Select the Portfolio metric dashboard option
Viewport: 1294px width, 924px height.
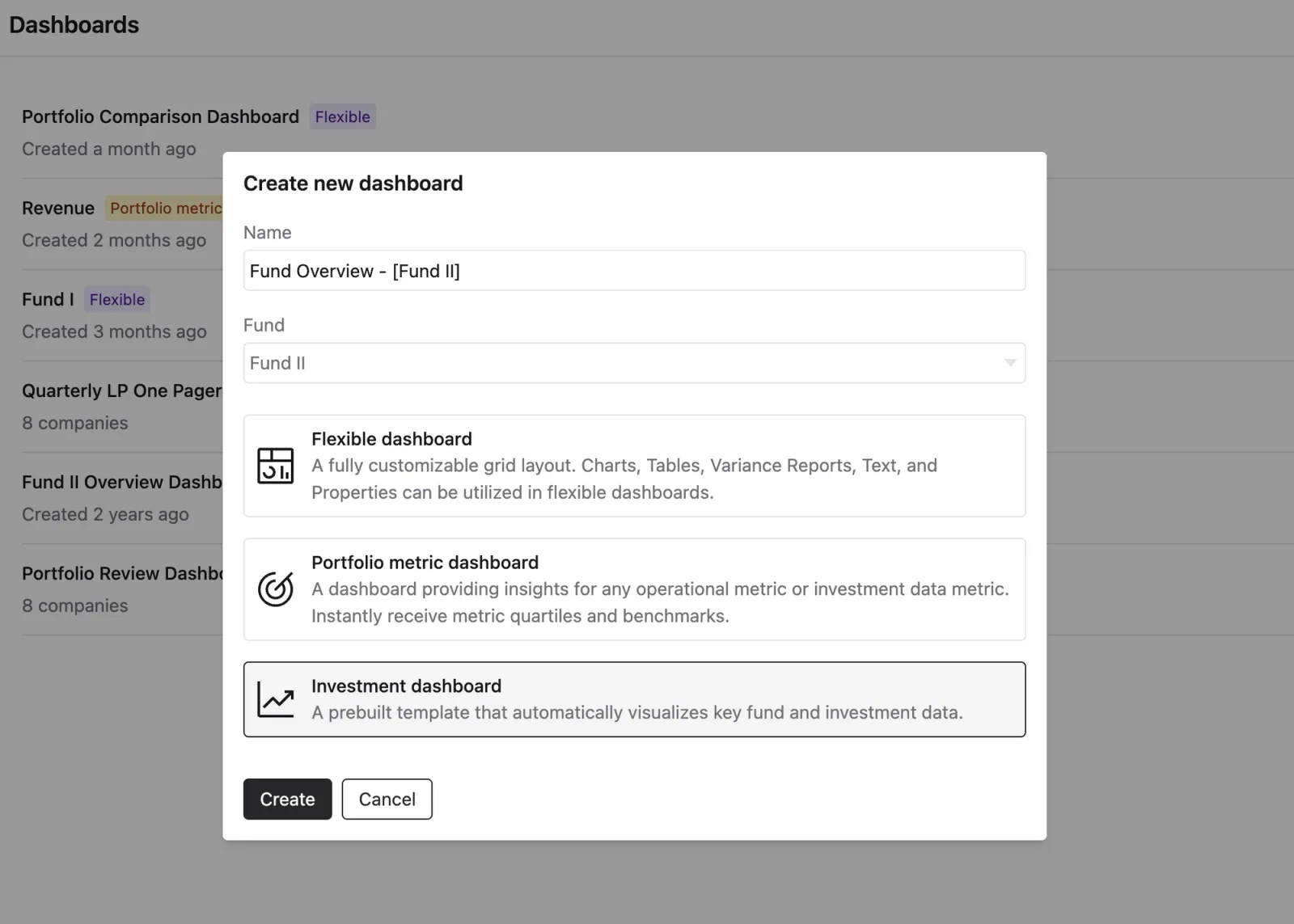click(x=634, y=589)
